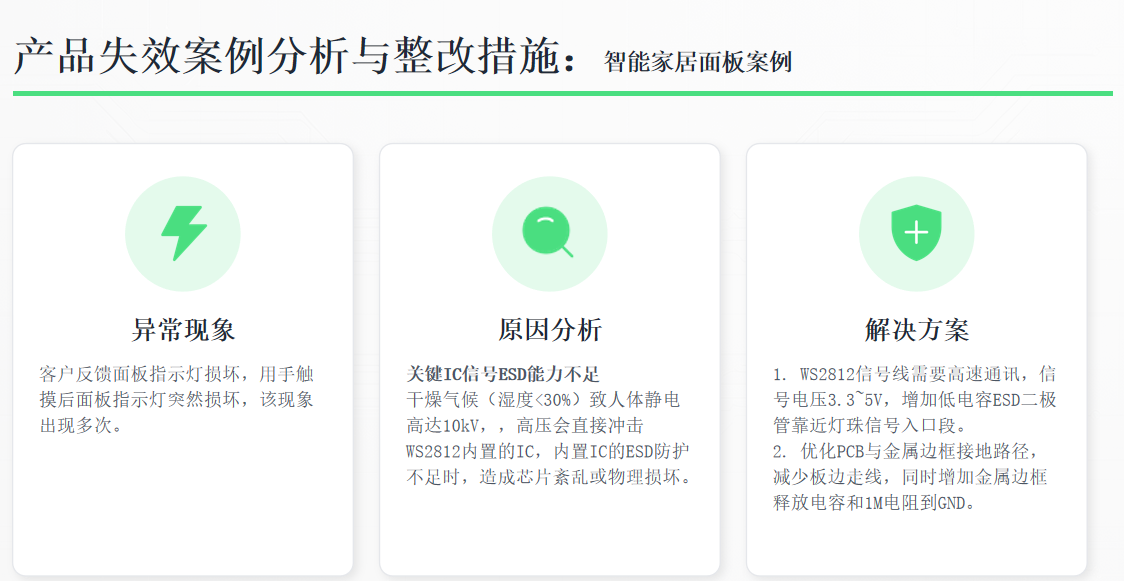Click the line starting 客户反馈面板指示灯损坏
This screenshot has width=1124, height=581.
coord(177,374)
